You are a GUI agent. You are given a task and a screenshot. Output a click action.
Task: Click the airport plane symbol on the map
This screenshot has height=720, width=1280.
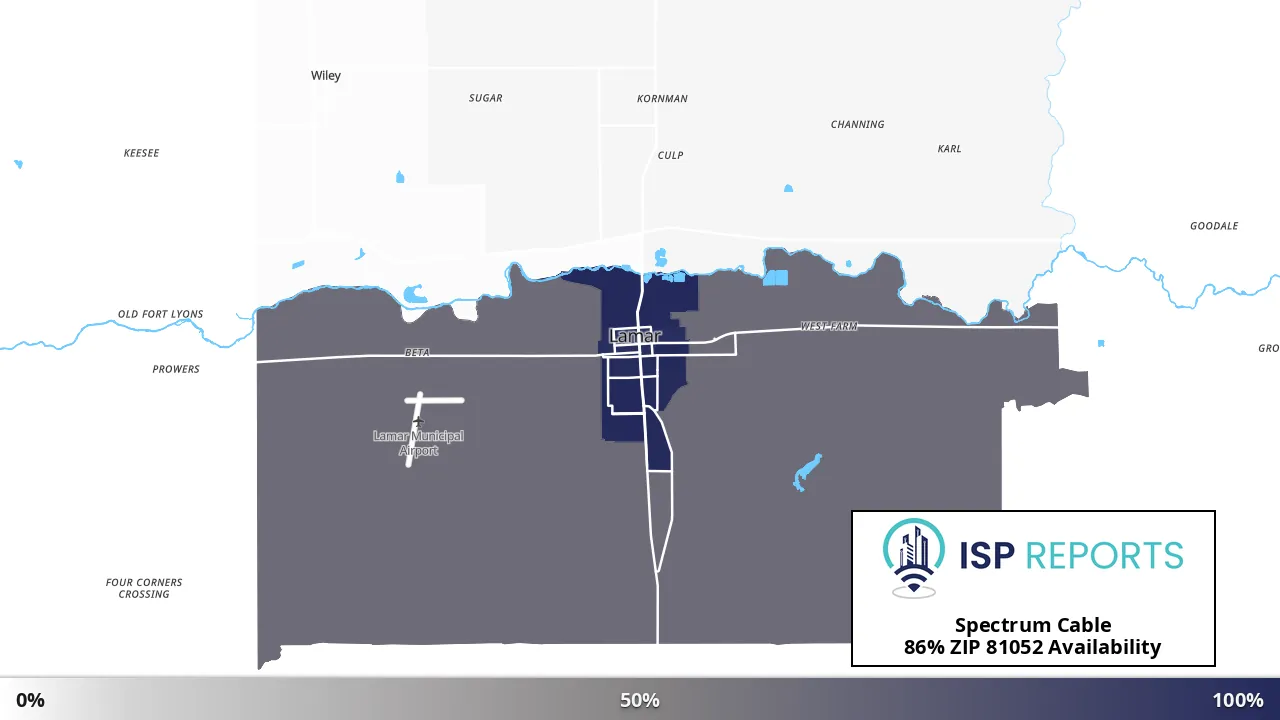(419, 423)
